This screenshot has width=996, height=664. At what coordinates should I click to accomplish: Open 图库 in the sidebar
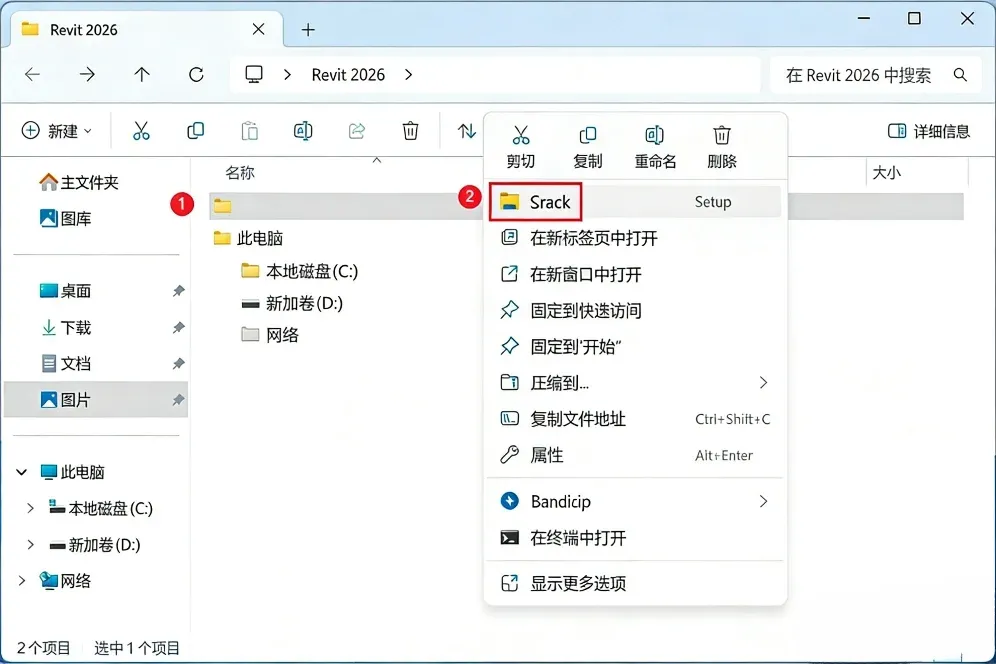tap(66, 219)
